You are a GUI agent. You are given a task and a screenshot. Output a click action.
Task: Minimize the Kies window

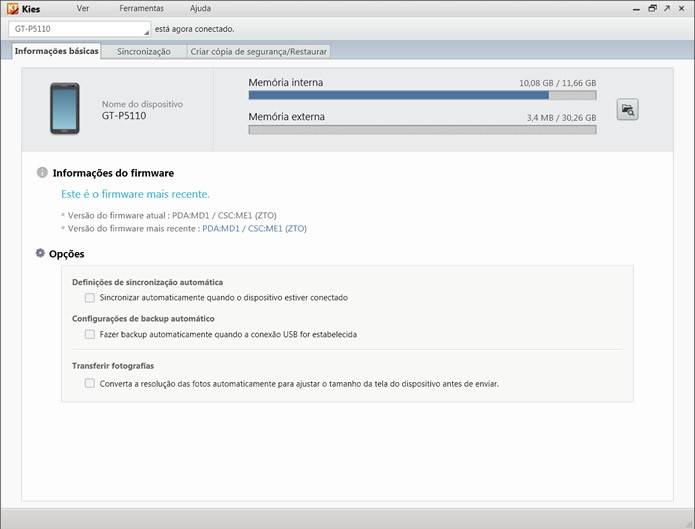[x=636, y=9]
